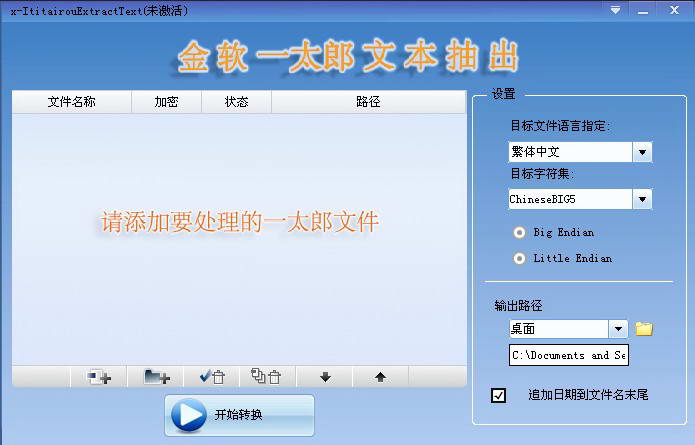Screen dimensions: 695x445
Task: Expand the ChineseBIG5 charset dropdown arrow
Action: 642,199
